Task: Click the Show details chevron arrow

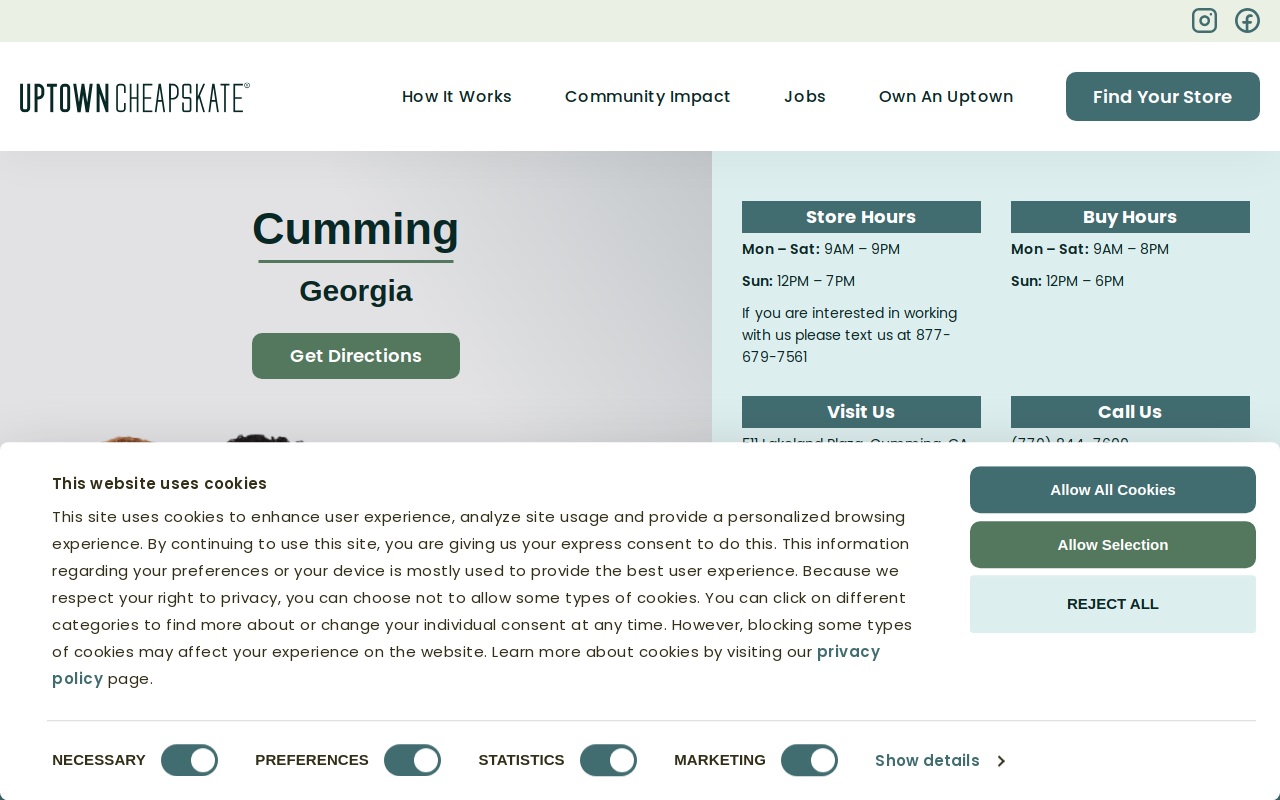Action: click(1001, 761)
